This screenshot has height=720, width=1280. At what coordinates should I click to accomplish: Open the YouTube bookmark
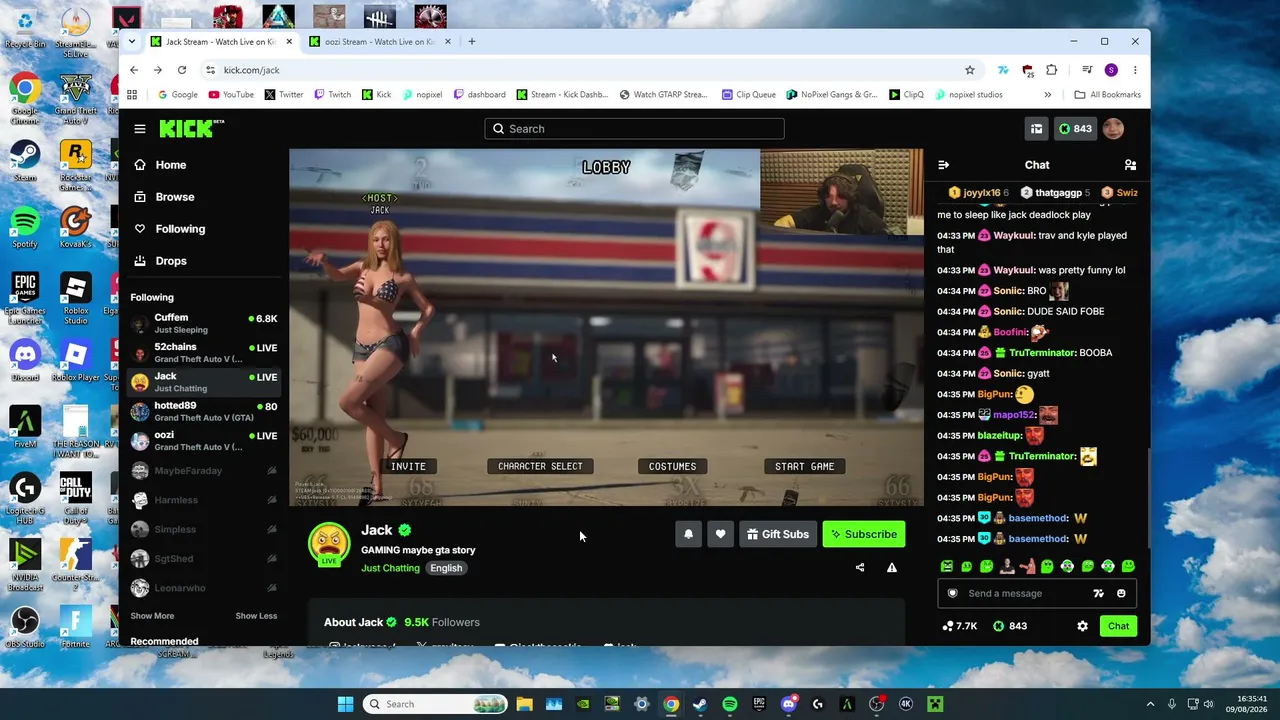click(231, 95)
